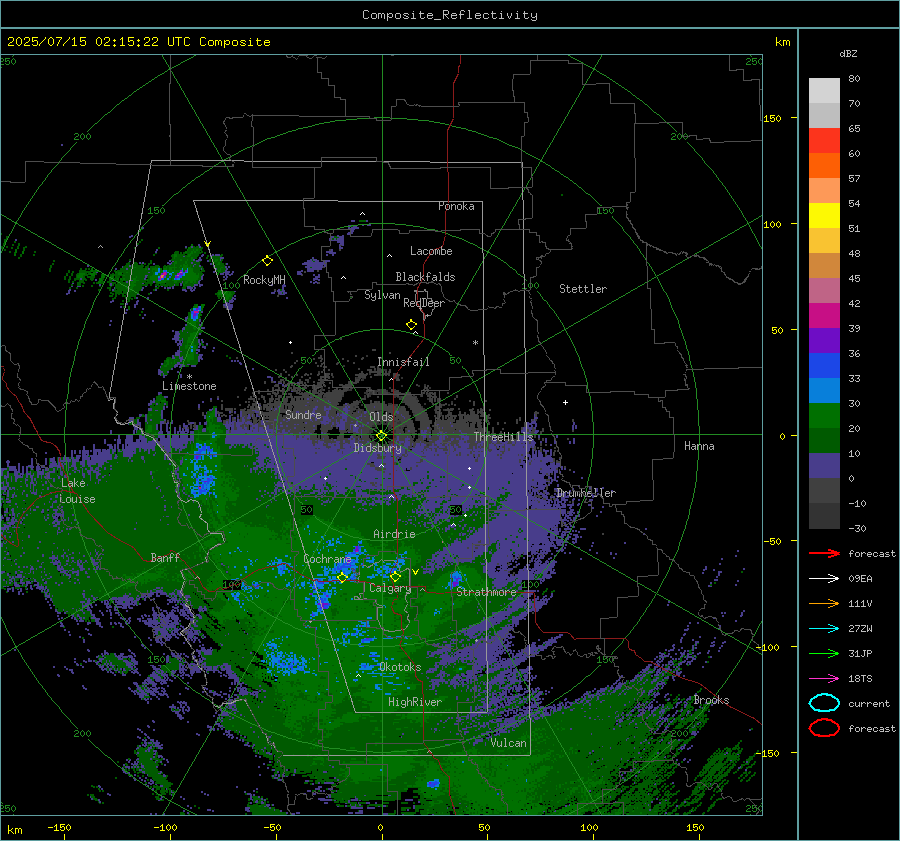Click the white 09EA arrow icon
Screen dimensions: 900x841
click(x=824, y=579)
